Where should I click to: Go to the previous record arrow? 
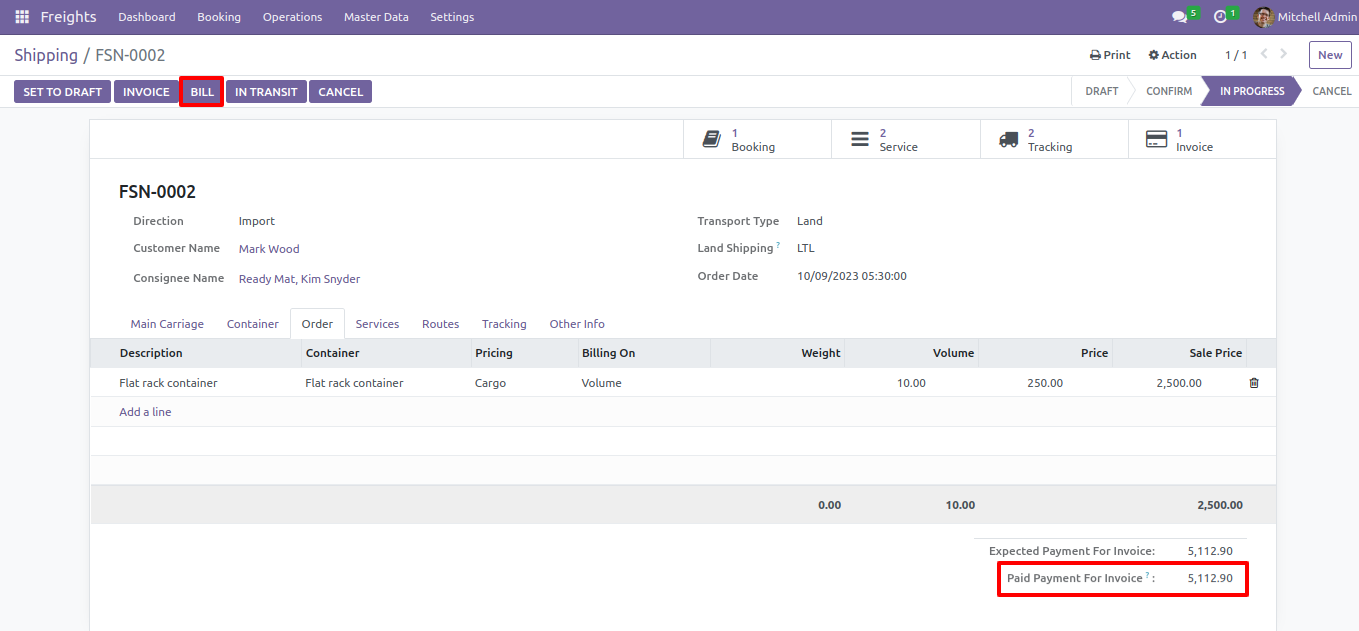click(x=1264, y=55)
